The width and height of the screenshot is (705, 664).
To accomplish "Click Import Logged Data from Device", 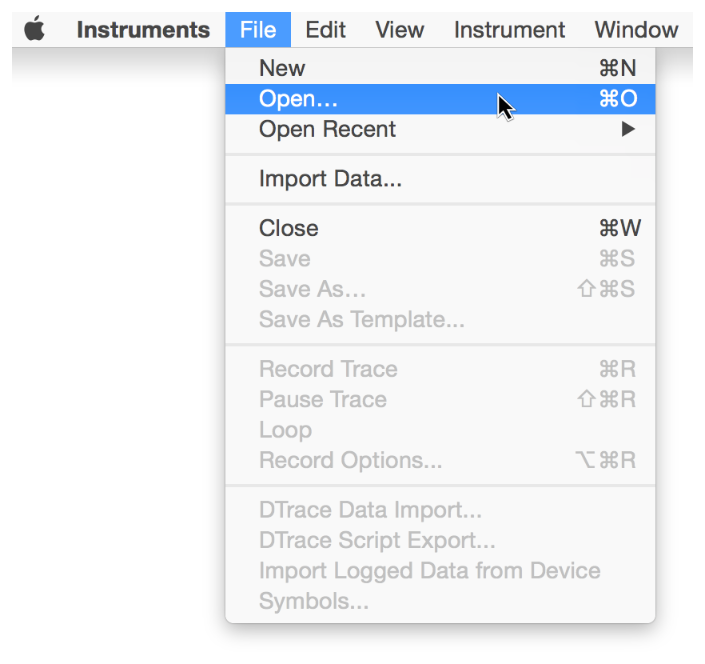I will coord(429,571).
